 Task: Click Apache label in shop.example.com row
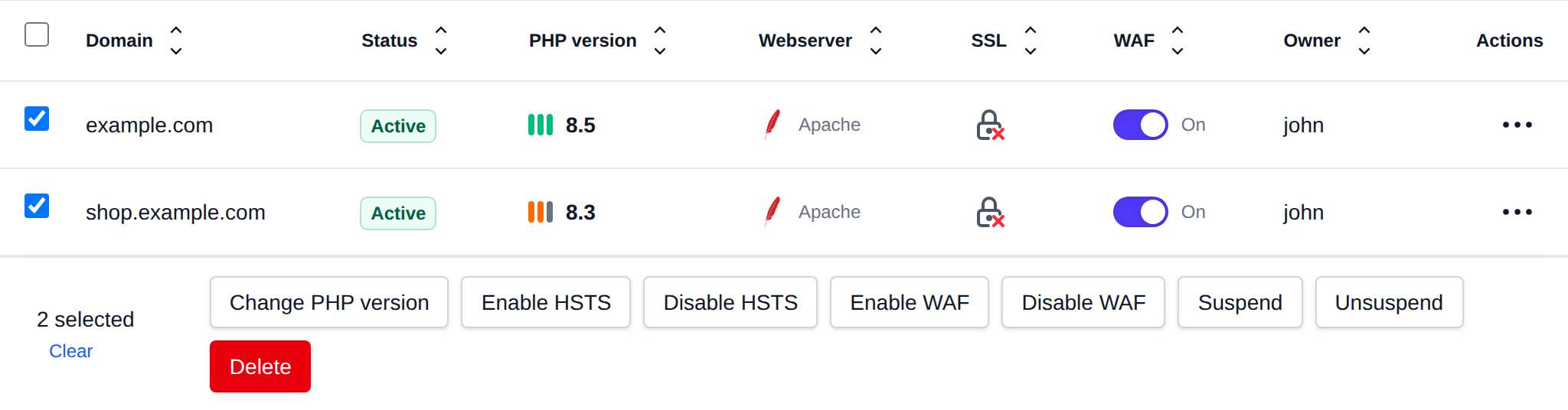[x=829, y=212]
